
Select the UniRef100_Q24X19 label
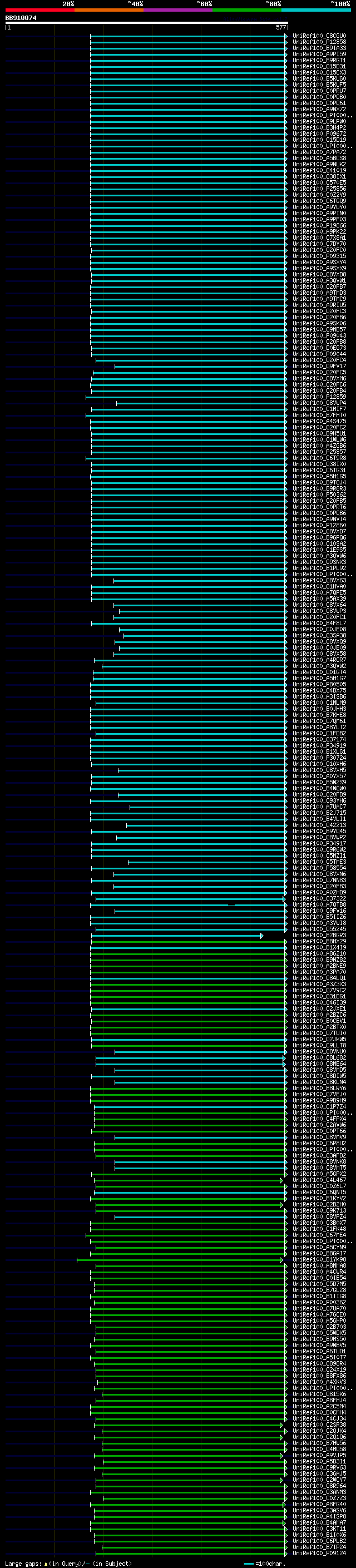pos(319,1369)
